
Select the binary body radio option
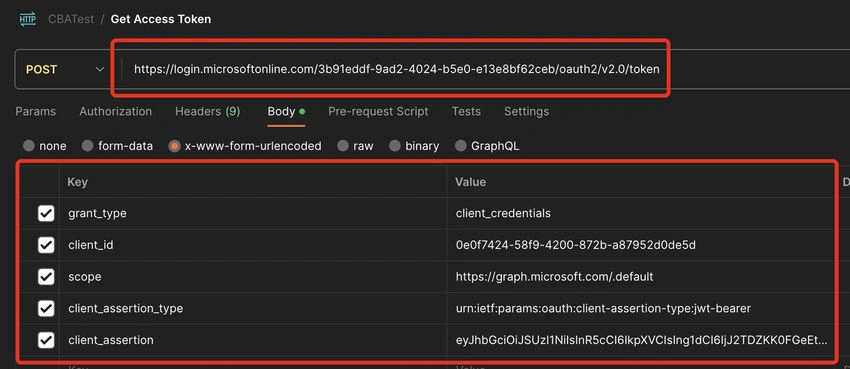pyautogui.click(x=395, y=146)
